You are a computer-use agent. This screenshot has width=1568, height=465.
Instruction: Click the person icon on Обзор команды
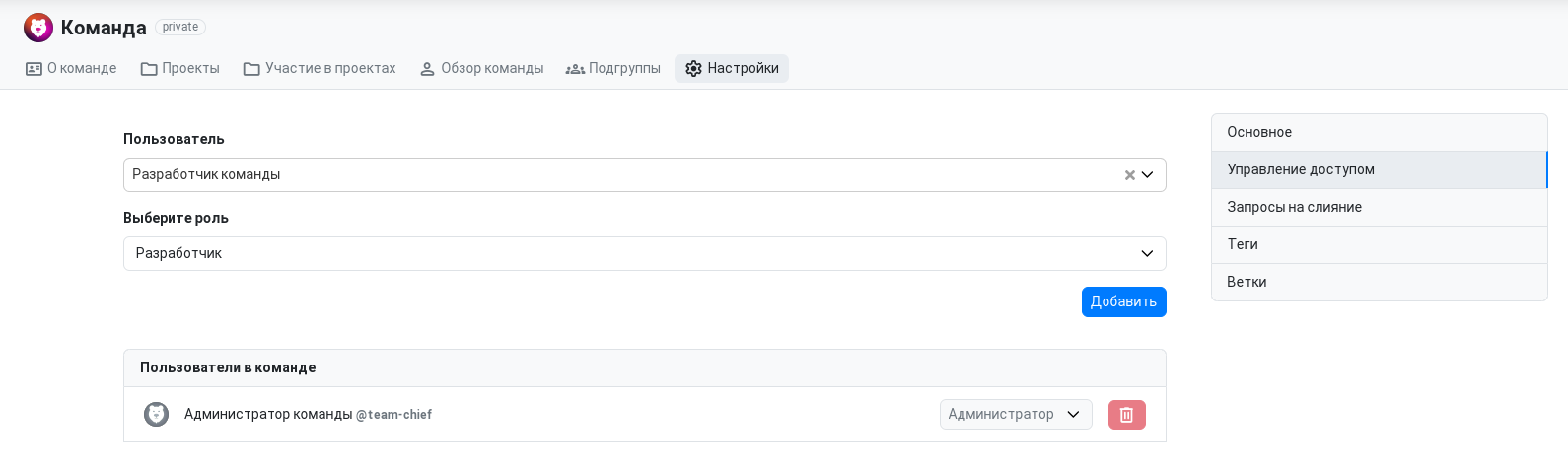coord(427,69)
